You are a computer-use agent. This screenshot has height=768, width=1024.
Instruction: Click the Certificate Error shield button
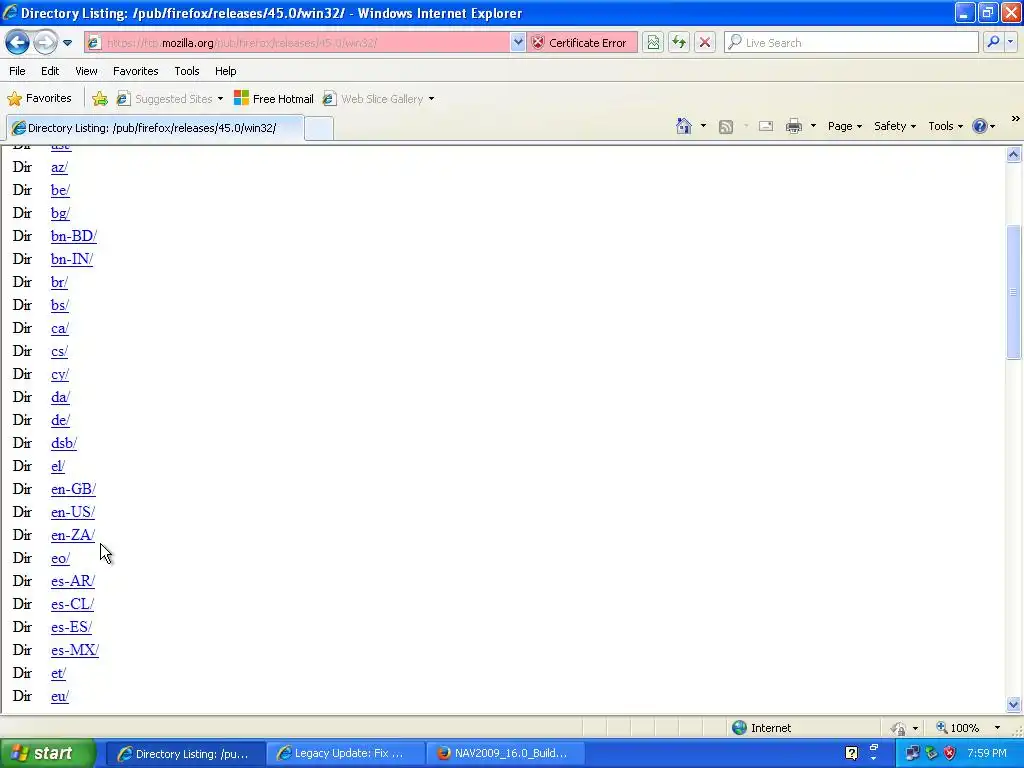(x=580, y=42)
